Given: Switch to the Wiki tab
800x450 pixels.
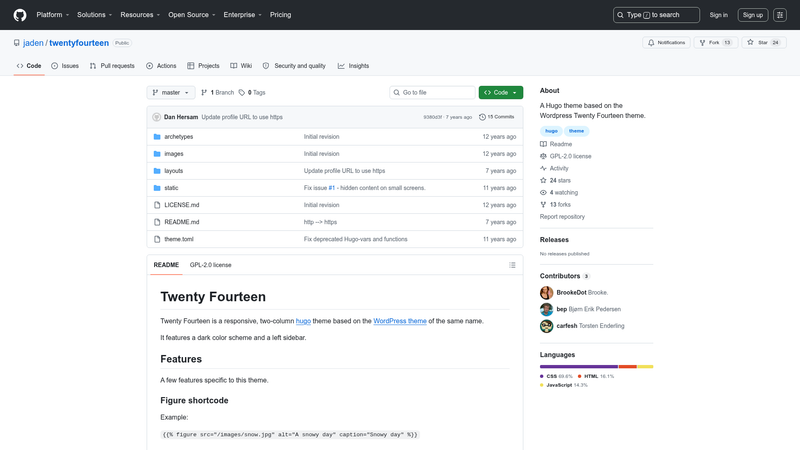Looking at the screenshot, I should [241, 66].
